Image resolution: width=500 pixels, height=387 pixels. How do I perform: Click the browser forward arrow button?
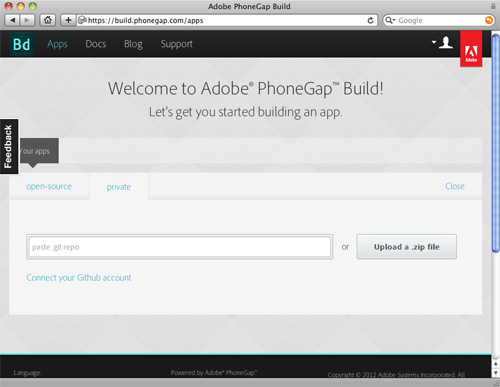coord(27,20)
